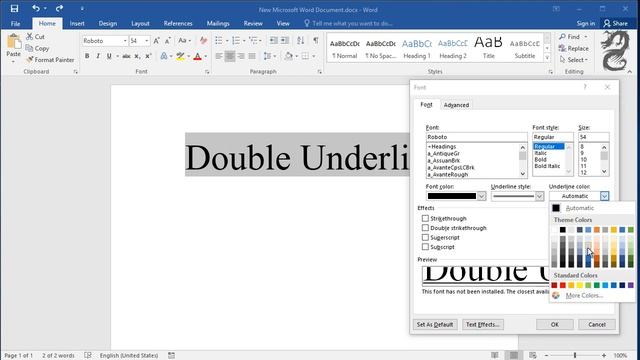Apply strikethrough from the ribbon

pyautogui.click(x=127, y=56)
